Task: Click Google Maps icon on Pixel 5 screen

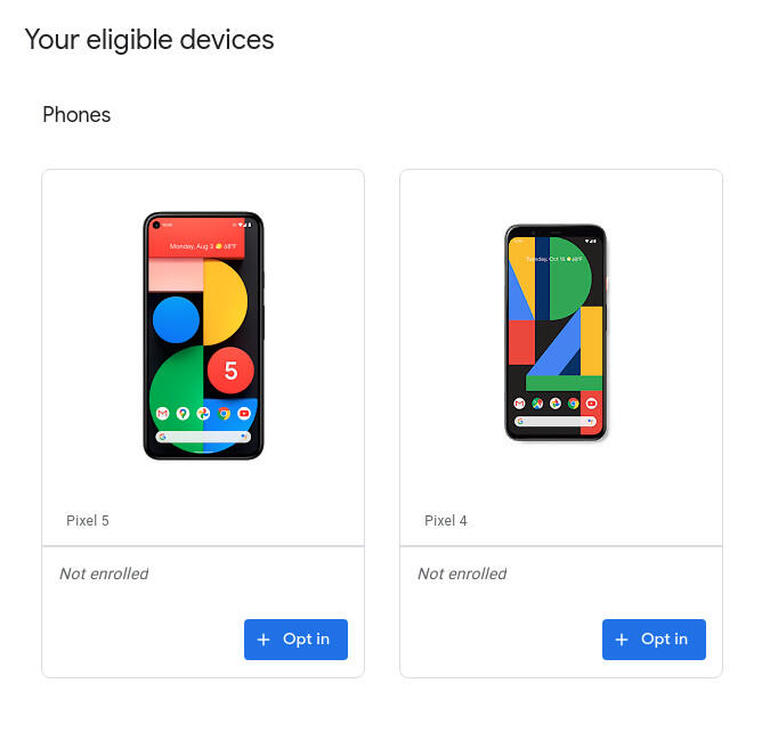Action: 183,413
